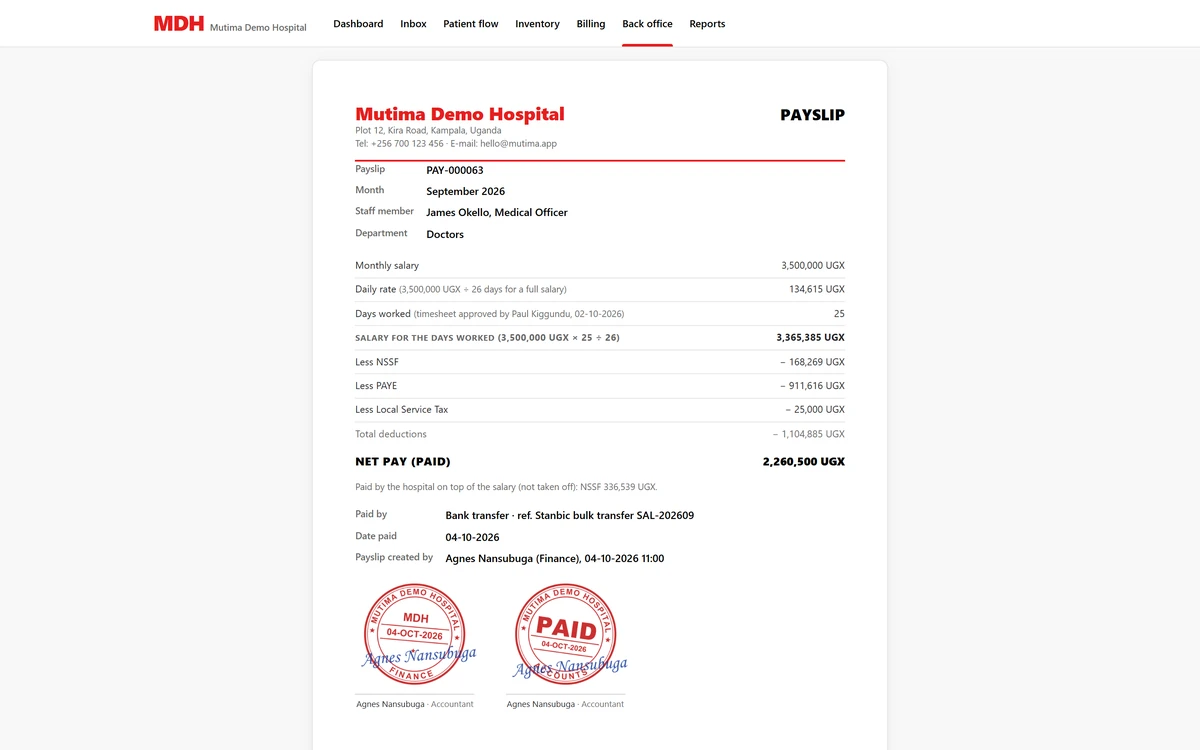Click the month value "September 2026"
This screenshot has height=750, width=1200.
pyautogui.click(x=466, y=191)
